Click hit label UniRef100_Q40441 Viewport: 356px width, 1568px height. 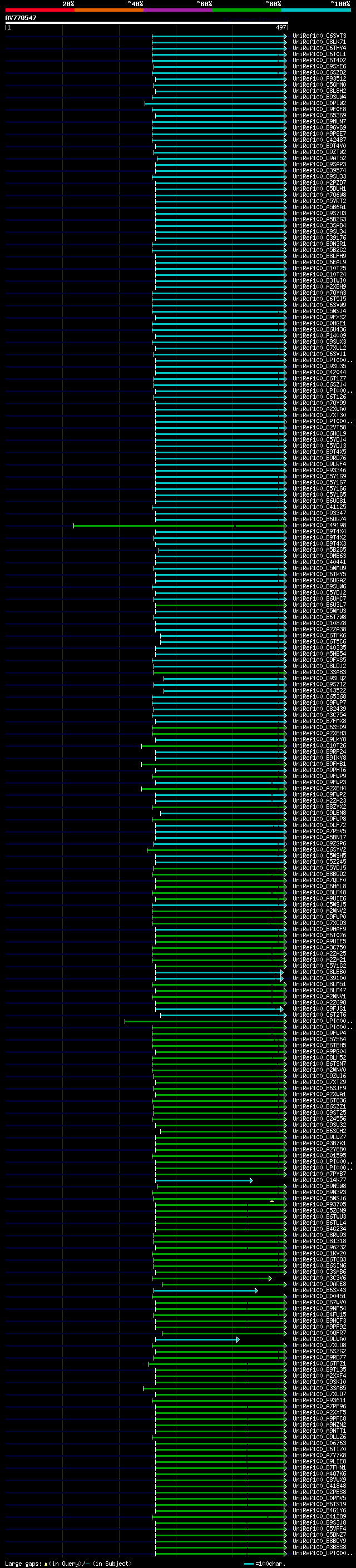(319, 562)
